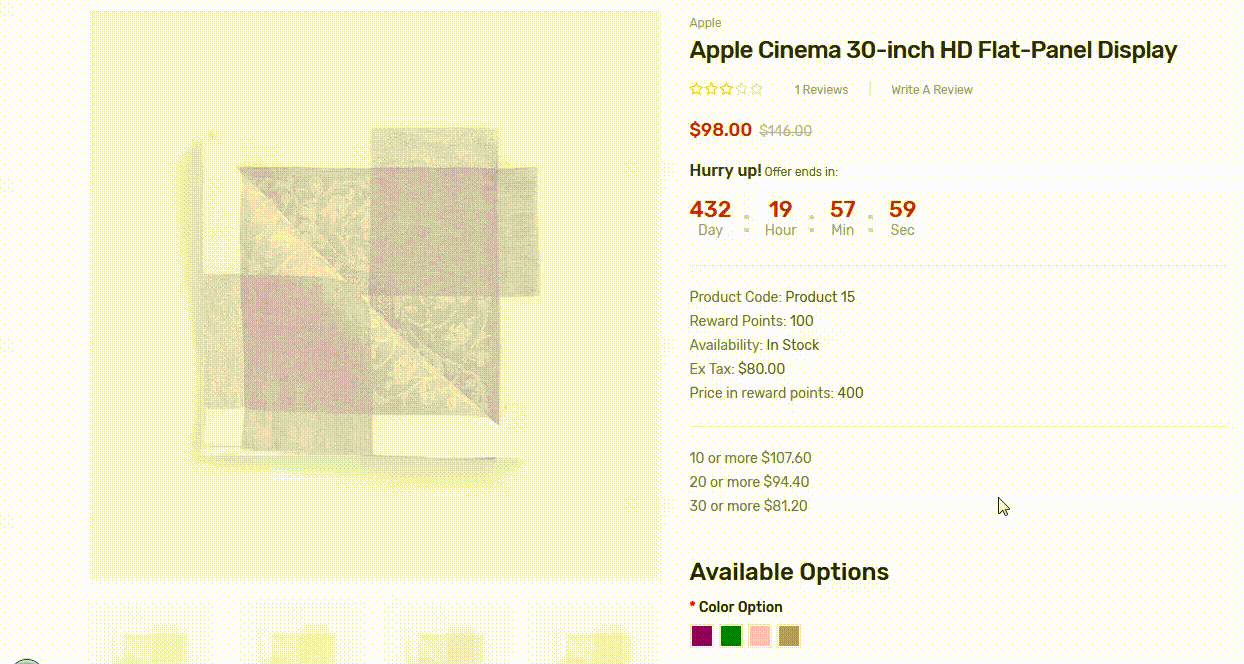Click the first rating star

pyautogui.click(x=696, y=89)
